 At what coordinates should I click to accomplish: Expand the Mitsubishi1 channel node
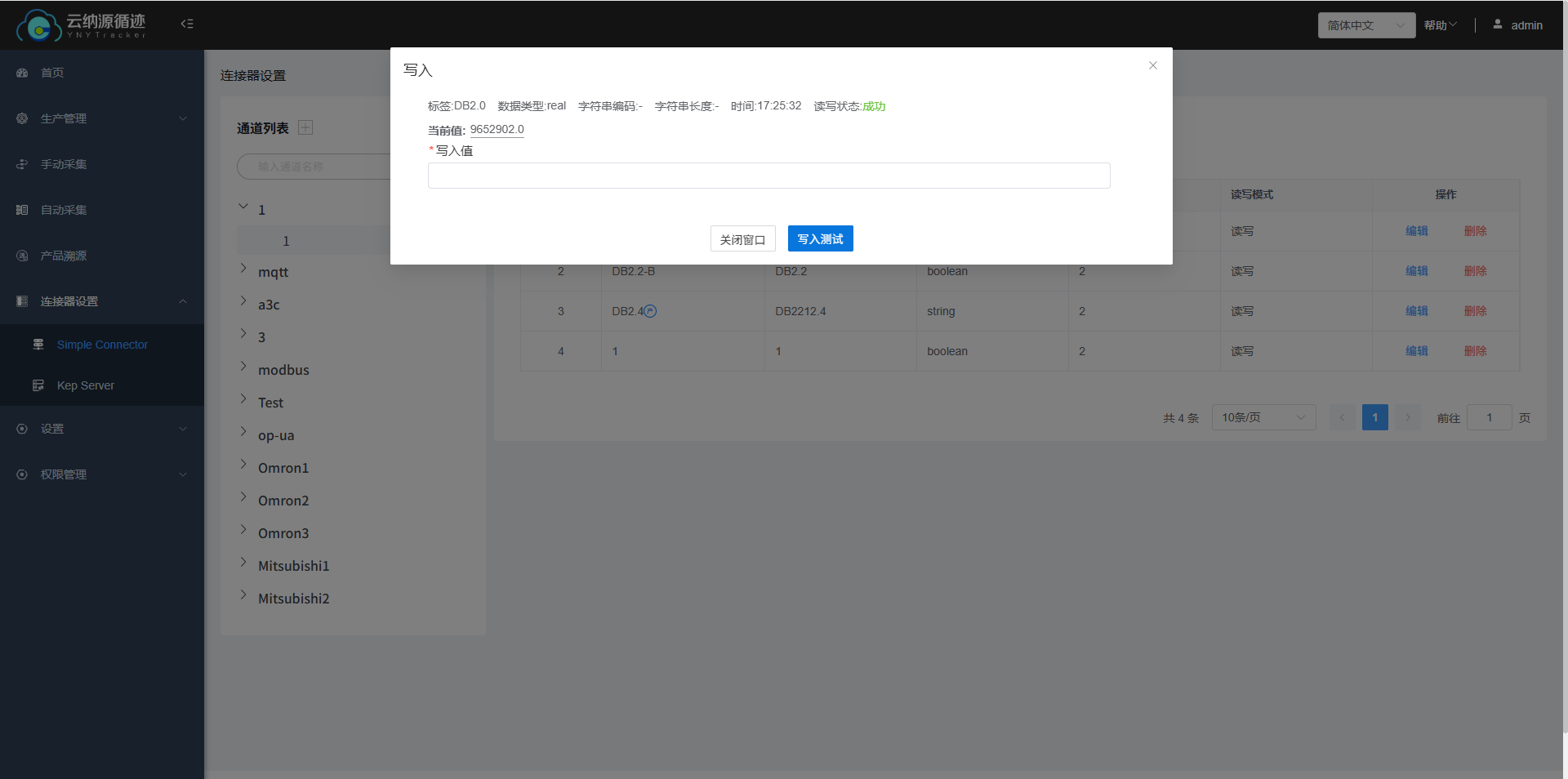[x=243, y=563]
